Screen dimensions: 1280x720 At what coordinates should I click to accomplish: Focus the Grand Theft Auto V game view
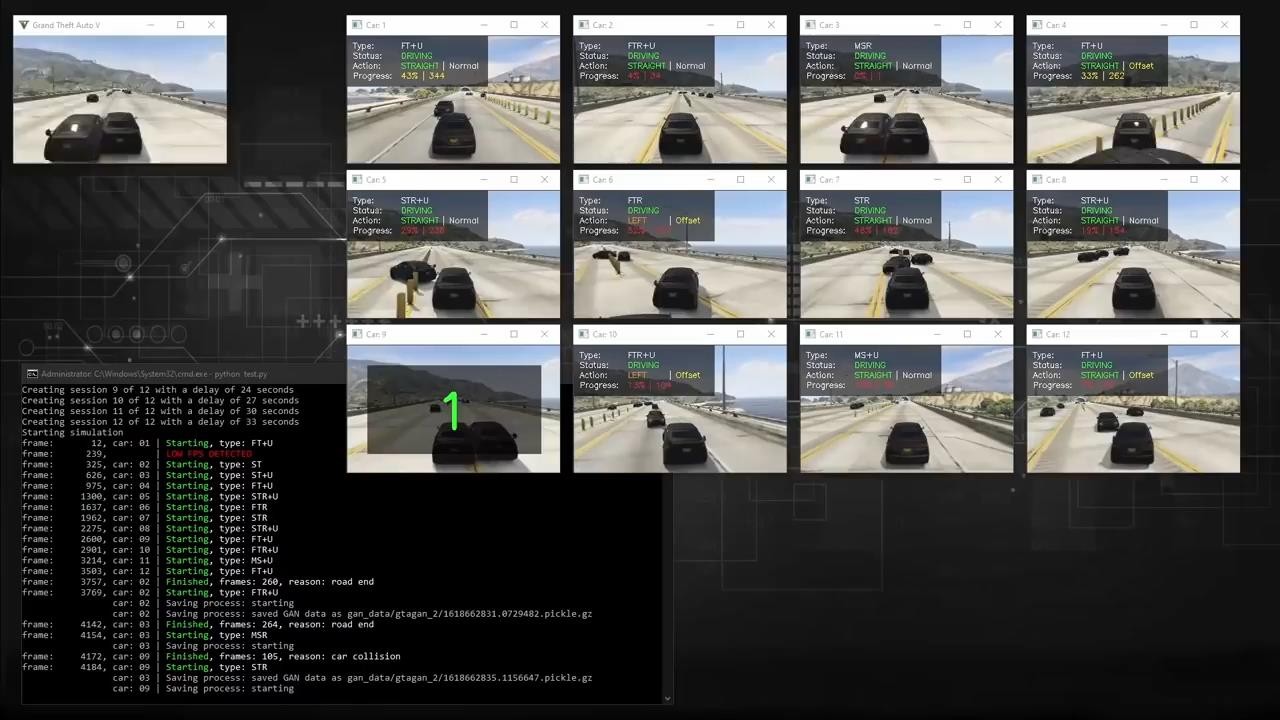(120, 99)
